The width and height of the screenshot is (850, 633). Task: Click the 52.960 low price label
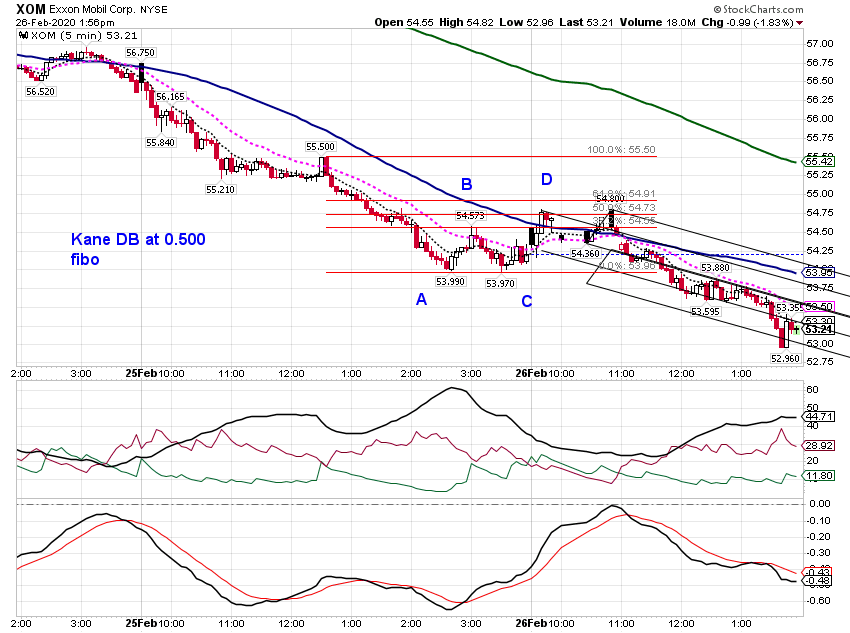point(785,358)
